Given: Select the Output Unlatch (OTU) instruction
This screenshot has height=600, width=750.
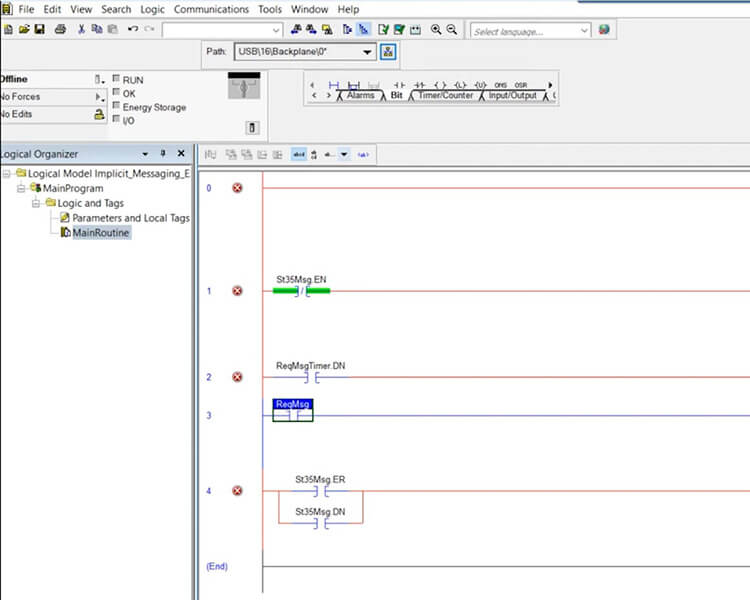Looking at the screenshot, I should coord(480,85).
